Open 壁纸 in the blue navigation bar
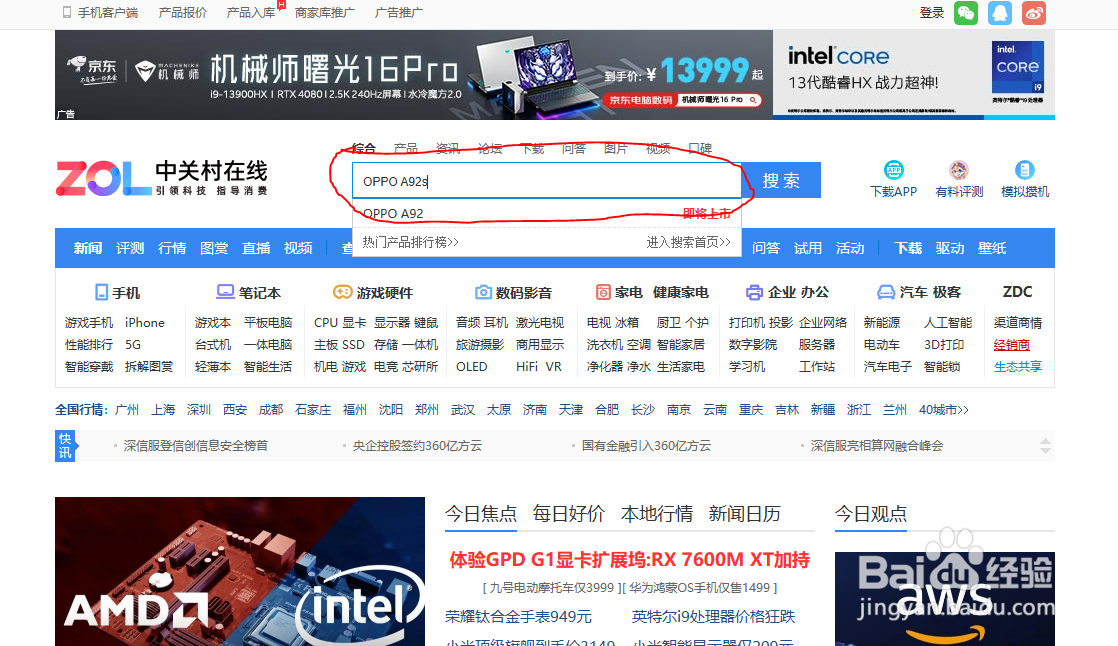1118x646 pixels. 992,248
